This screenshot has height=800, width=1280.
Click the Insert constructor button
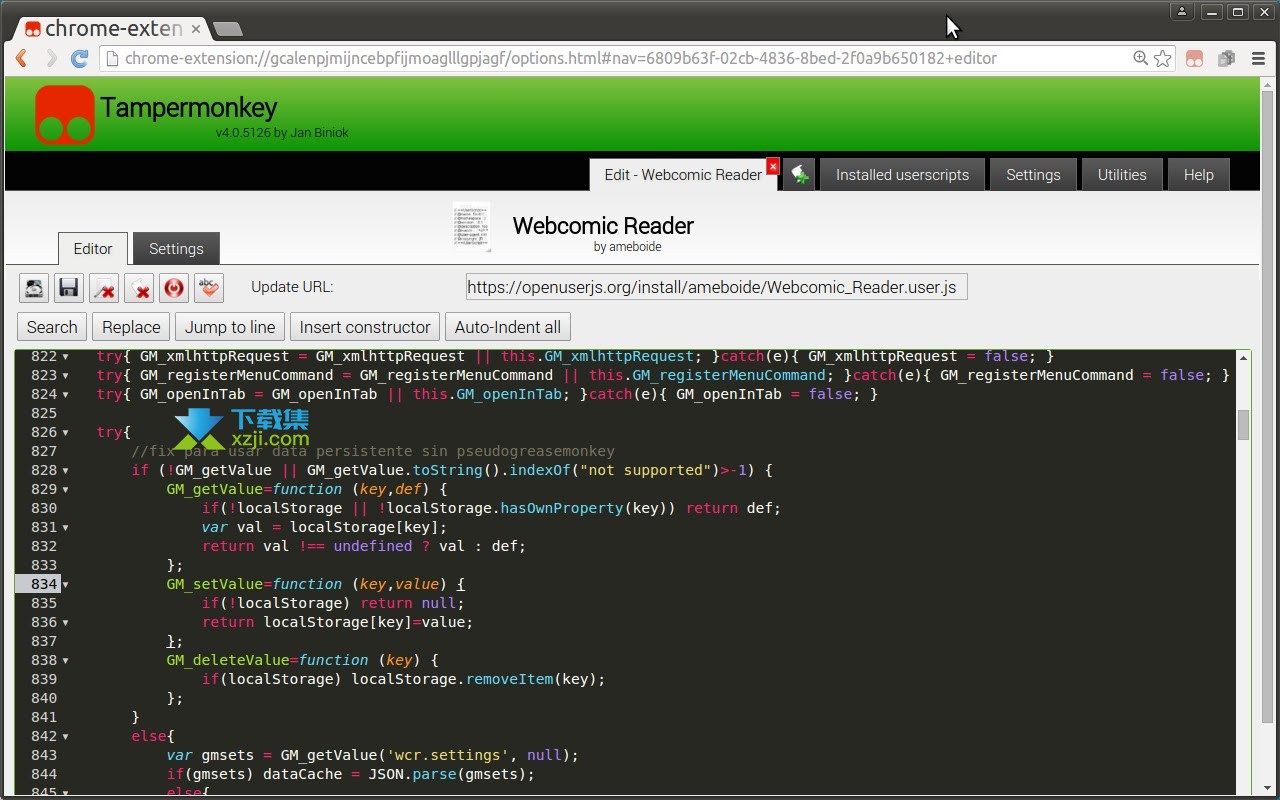point(365,327)
